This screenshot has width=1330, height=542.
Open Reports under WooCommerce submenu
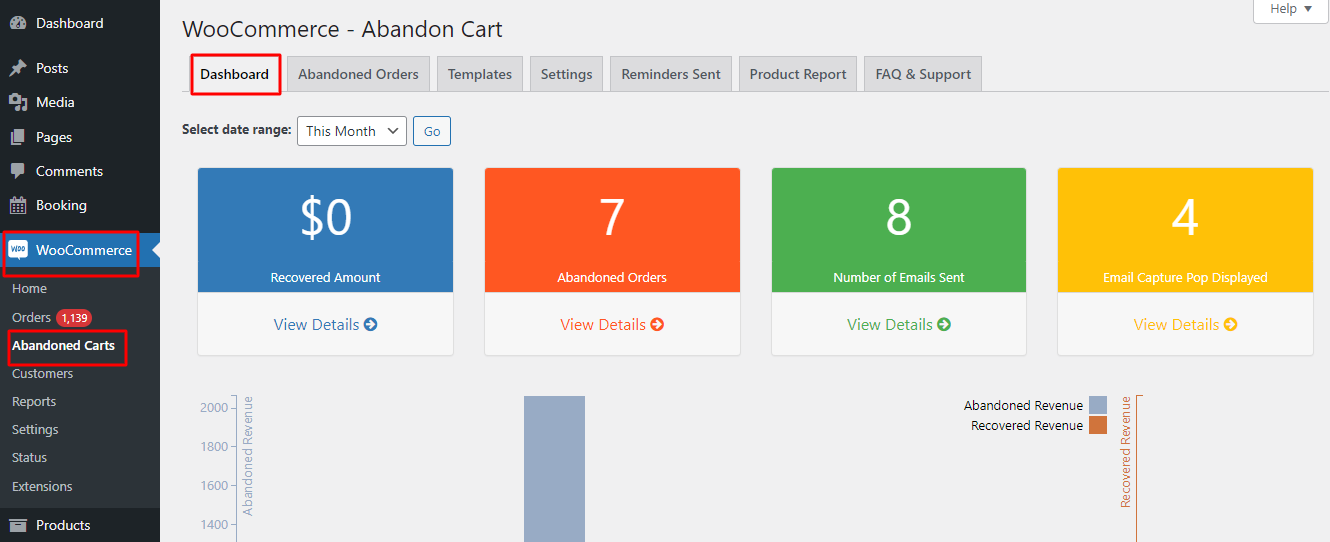pyautogui.click(x=34, y=401)
